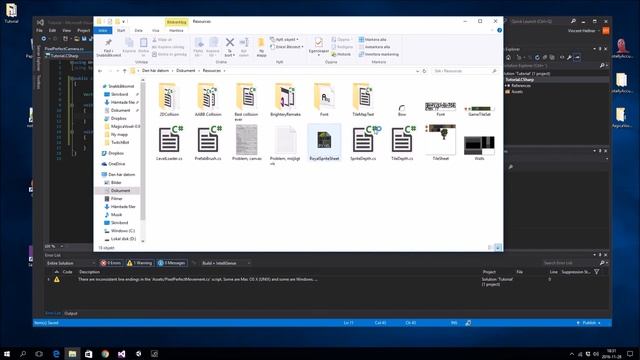Viewport: 640px width, 360px height.
Task: Switch to the Visa ribbon tab
Action: pos(156,31)
